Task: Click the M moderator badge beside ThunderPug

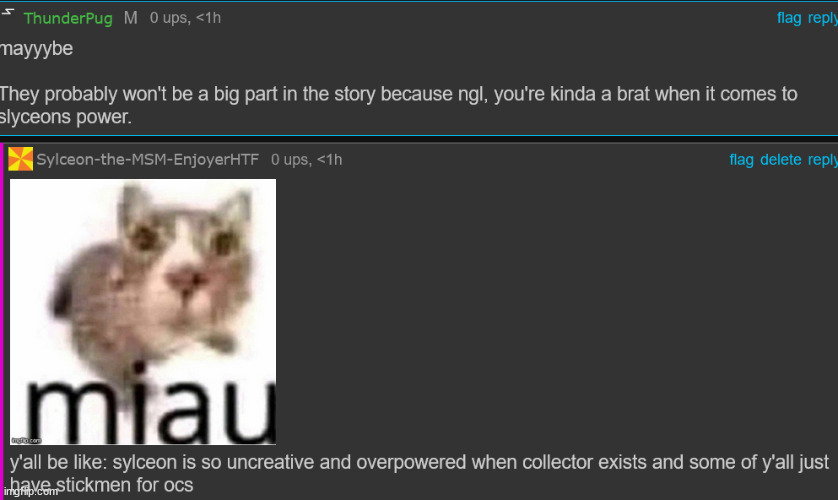Action: [131, 18]
